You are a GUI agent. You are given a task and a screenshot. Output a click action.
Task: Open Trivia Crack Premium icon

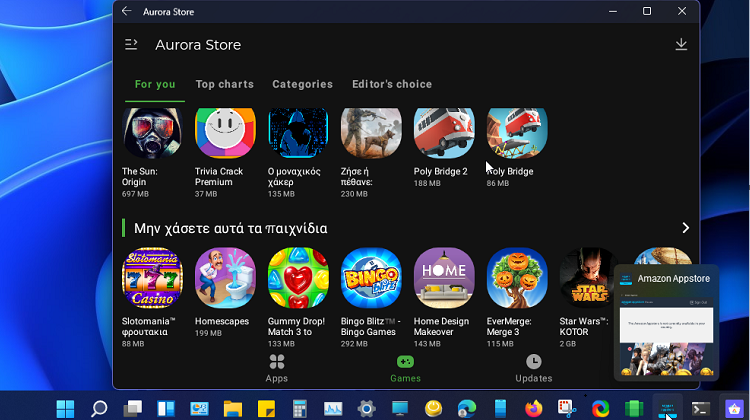[x=225, y=133]
